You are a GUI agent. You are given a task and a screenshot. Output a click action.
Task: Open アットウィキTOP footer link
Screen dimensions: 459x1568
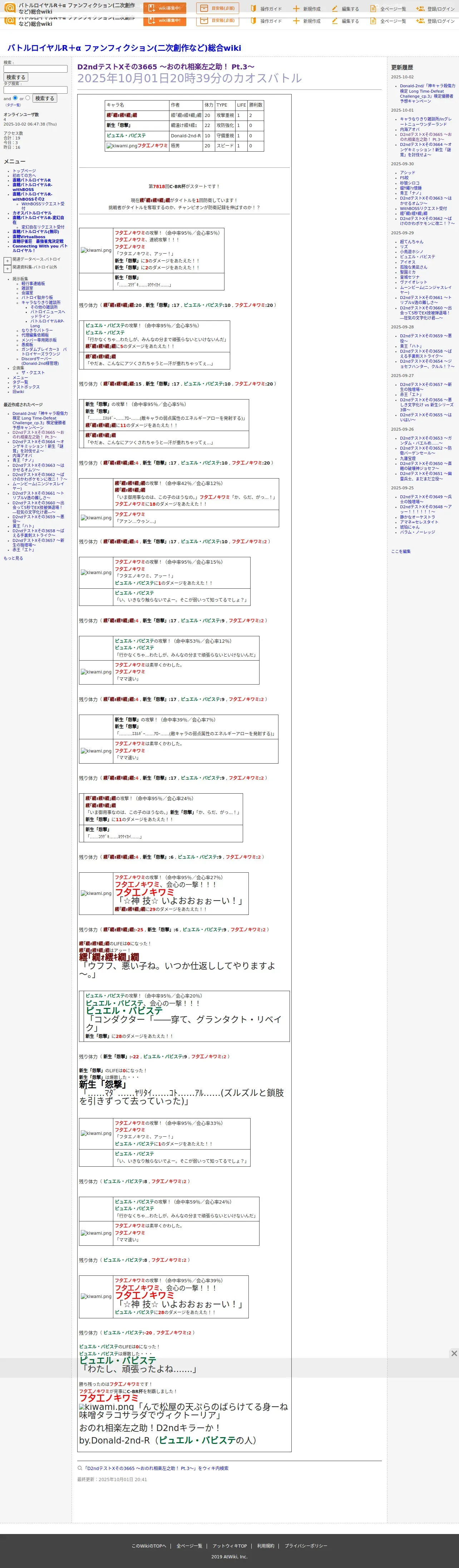(x=229, y=1546)
